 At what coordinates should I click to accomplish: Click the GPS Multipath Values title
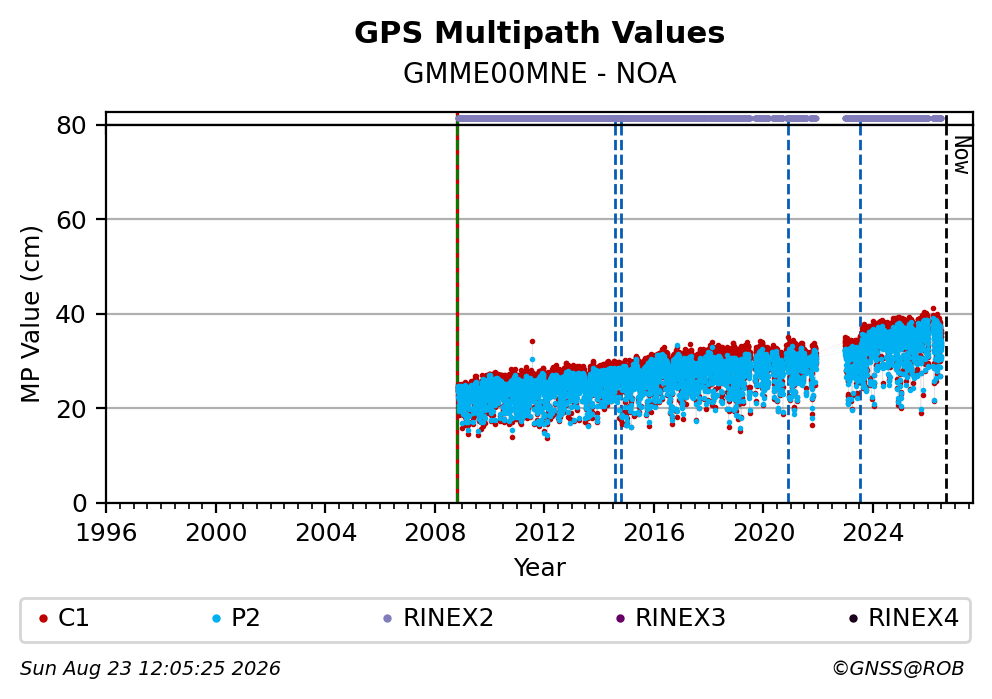click(x=539, y=33)
